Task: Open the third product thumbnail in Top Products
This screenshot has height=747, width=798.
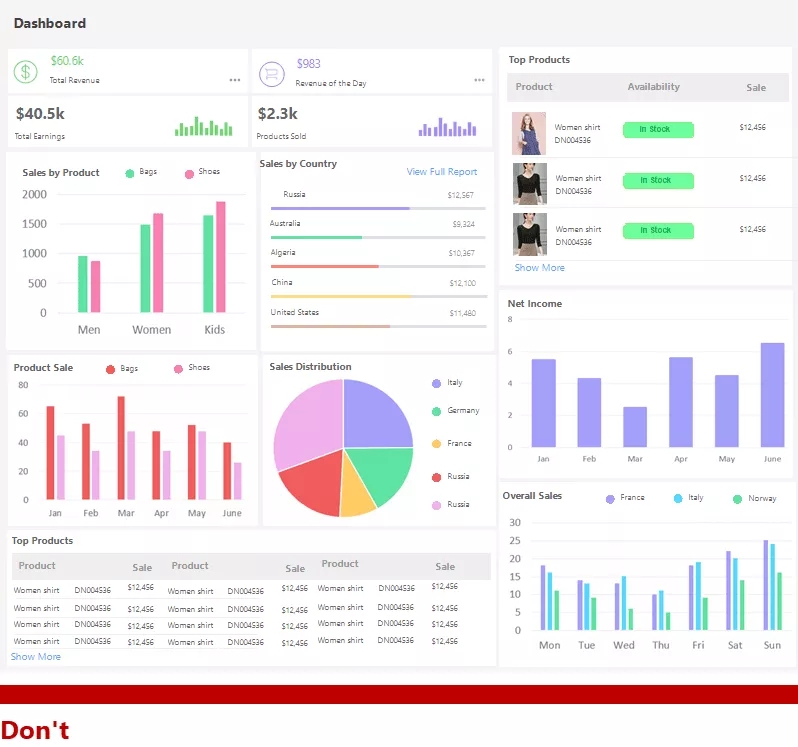Action: click(x=530, y=234)
